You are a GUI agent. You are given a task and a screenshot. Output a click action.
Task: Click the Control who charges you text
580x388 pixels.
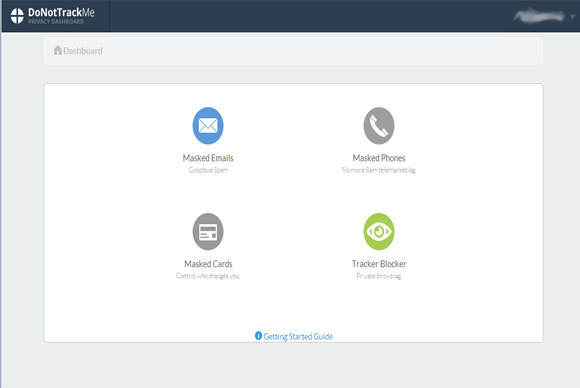[x=208, y=276]
